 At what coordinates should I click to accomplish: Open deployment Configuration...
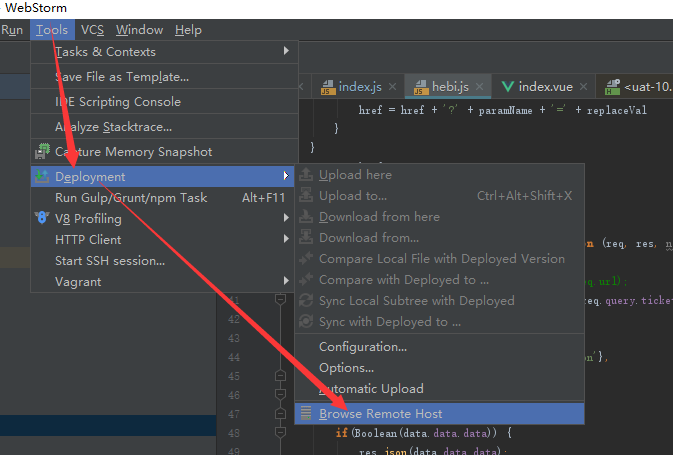tap(440, 347)
